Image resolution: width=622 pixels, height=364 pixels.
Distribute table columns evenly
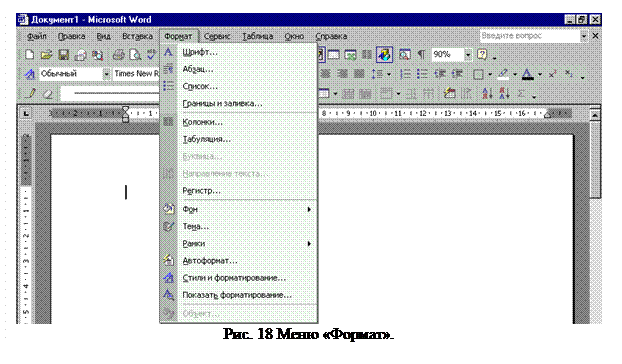pos(428,94)
